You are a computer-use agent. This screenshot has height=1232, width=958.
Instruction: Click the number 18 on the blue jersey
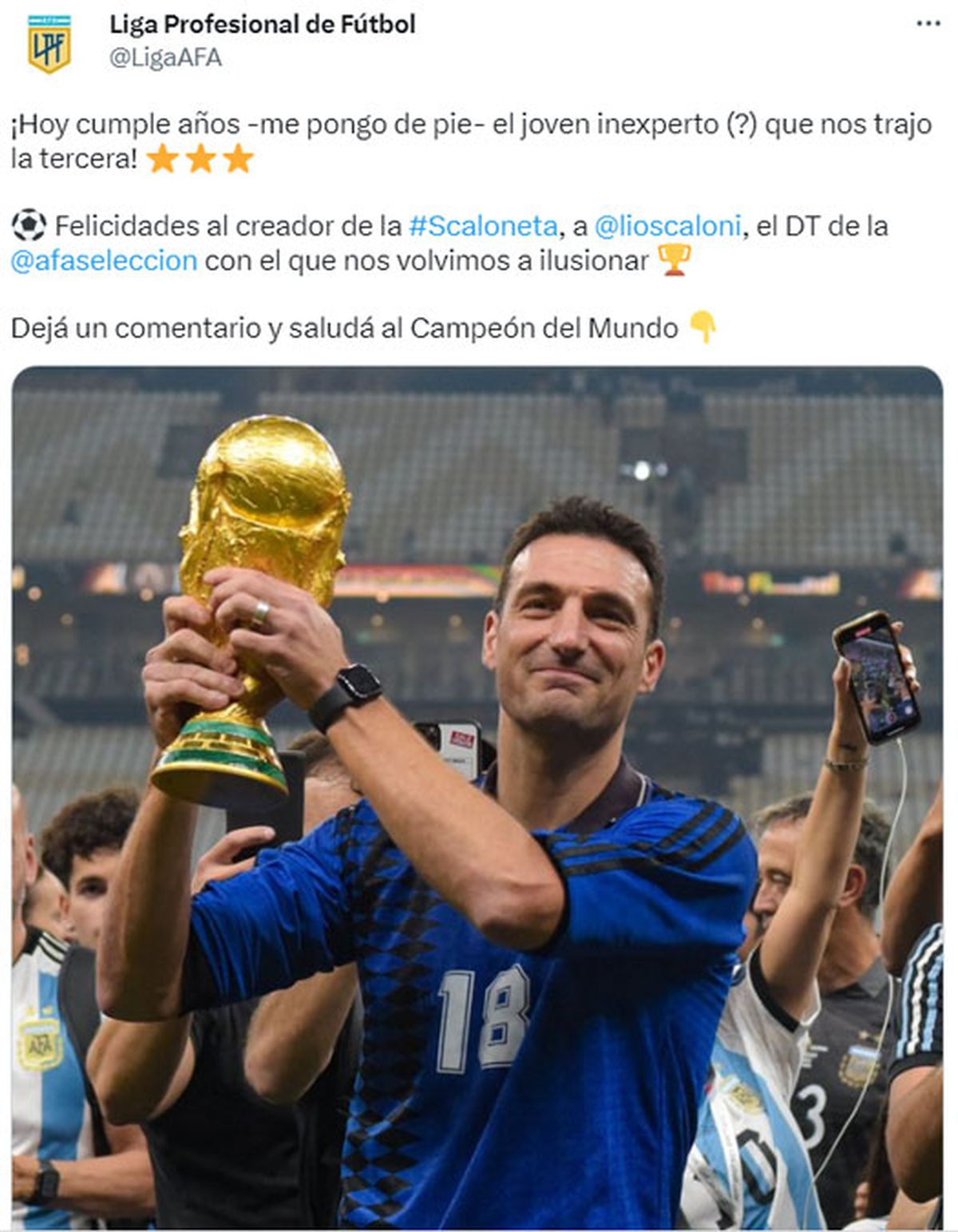[x=484, y=1019]
